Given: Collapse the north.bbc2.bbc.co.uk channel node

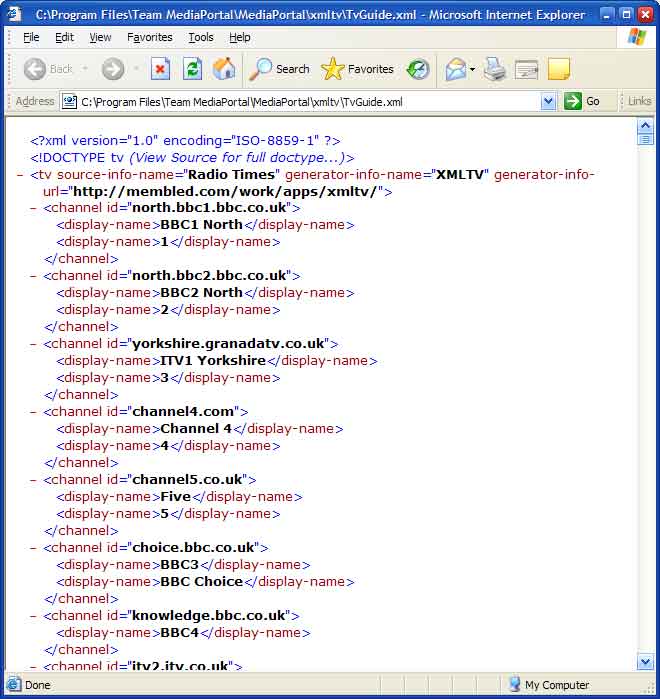Looking at the screenshot, I should pyautogui.click(x=33, y=276).
